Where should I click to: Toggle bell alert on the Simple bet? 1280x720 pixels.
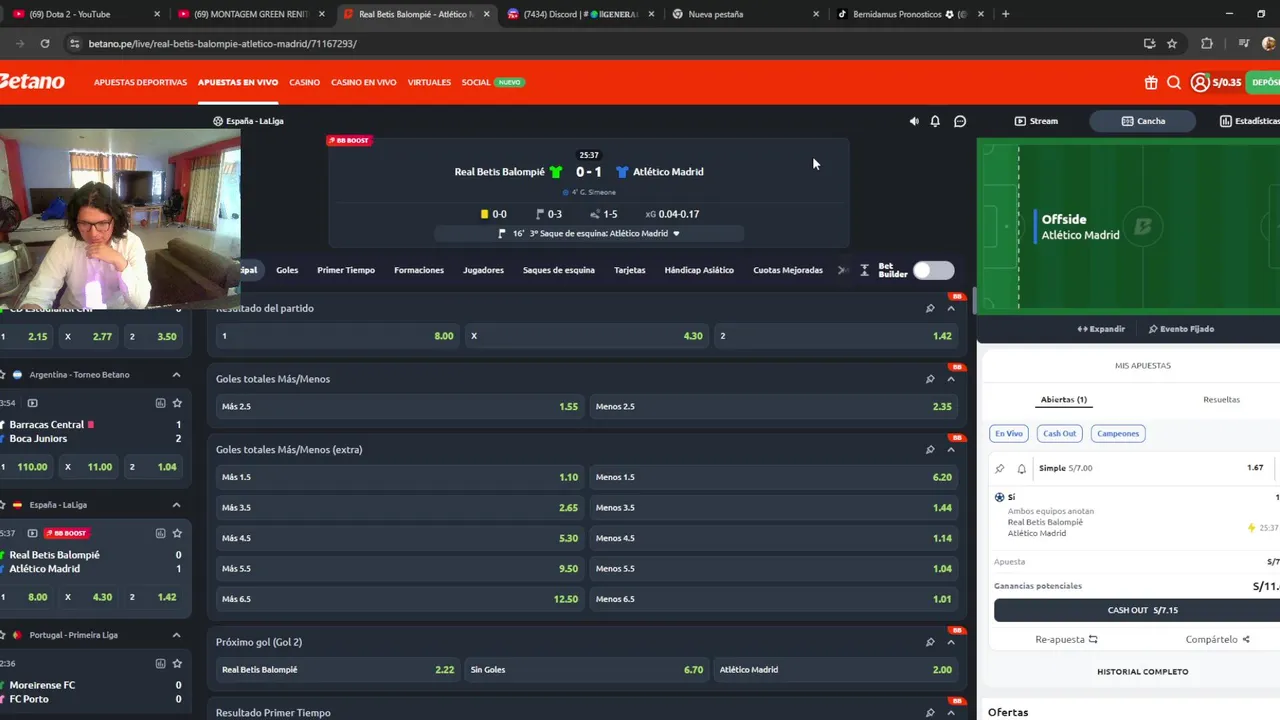[1022, 468]
